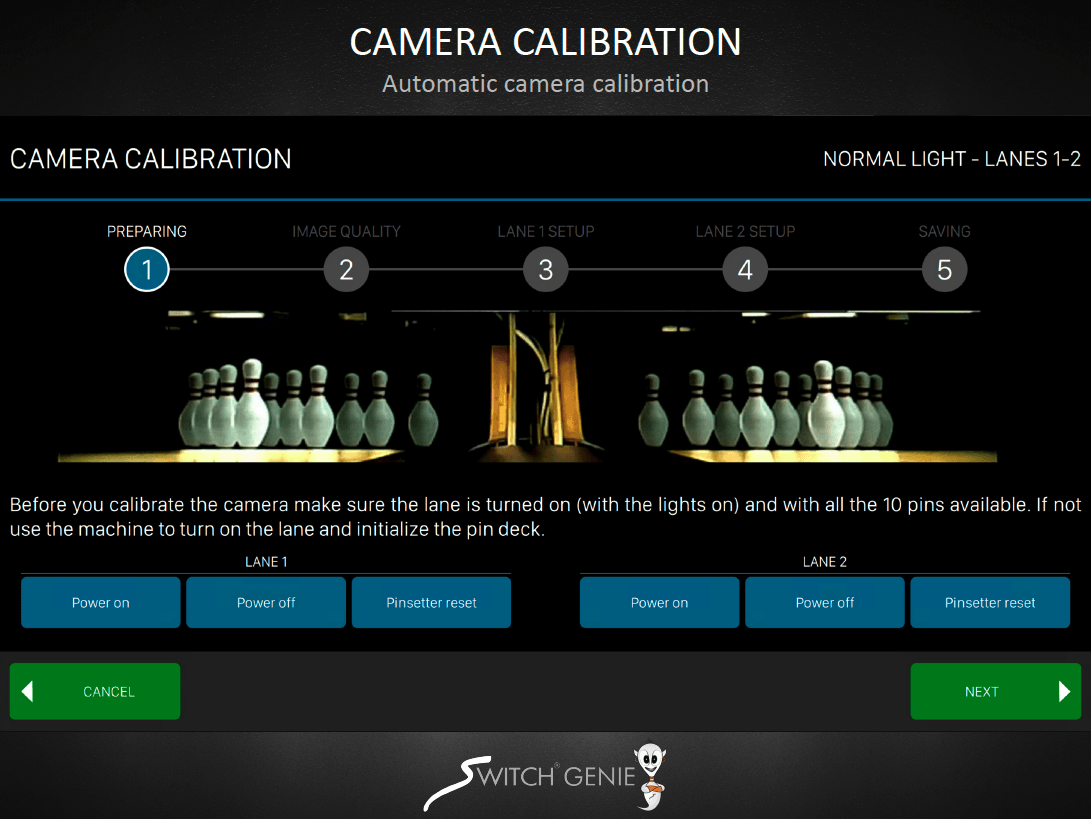This screenshot has height=819, width=1091.
Task: Click the LANE 2 SETUP step label
Action: click(x=745, y=232)
